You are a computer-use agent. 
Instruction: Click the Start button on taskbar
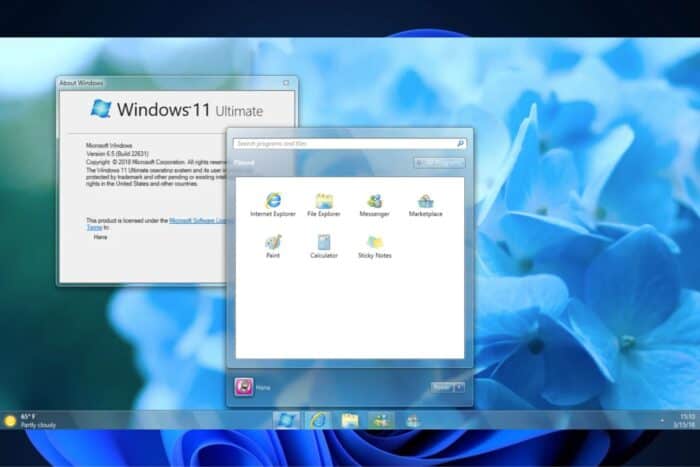point(286,420)
